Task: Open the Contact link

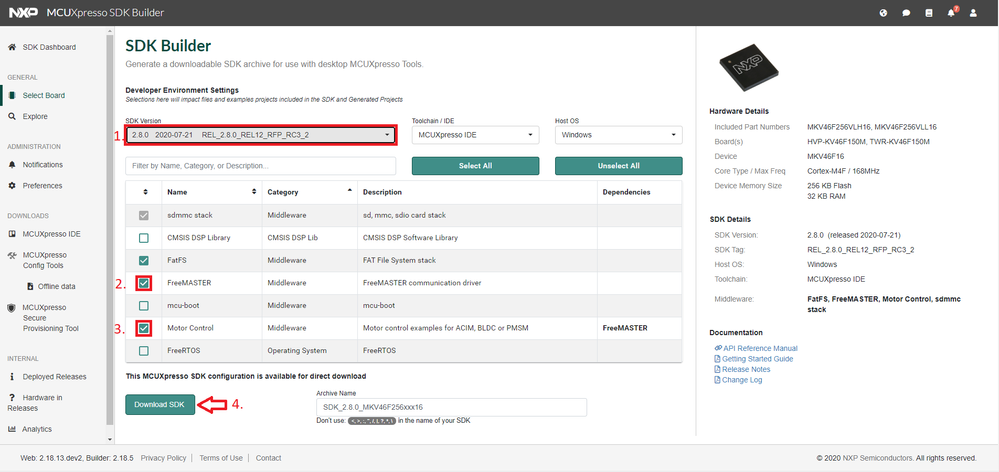Action: (x=268, y=458)
